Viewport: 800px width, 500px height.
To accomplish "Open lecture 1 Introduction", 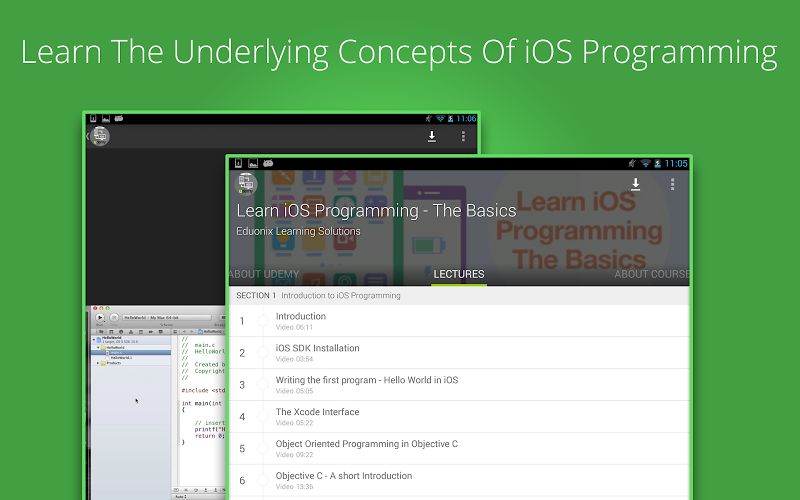I will click(x=459, y=321).
